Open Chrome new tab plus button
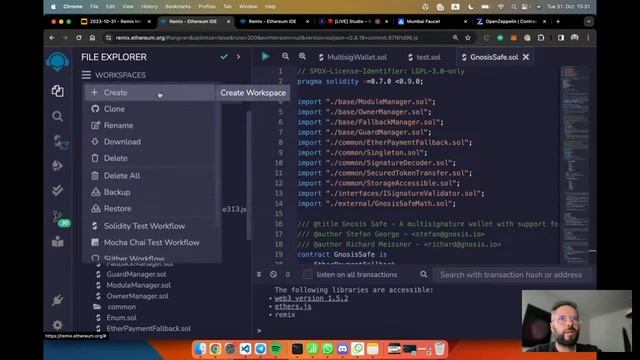This screenshot has width=640, height=360. pyautogui.click(x=558, y=21)
